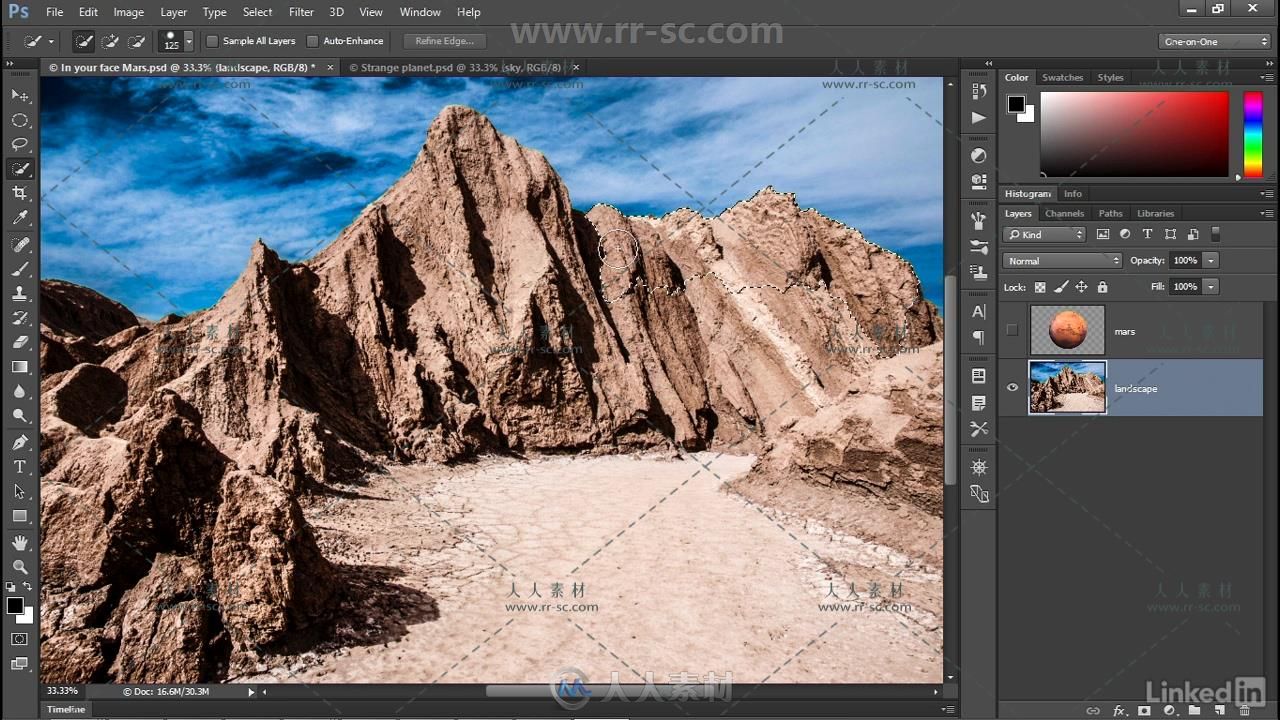Click Subtract from selection mode icon
The height and width of the screenshot is (720, 1280).
pos(136,41)
